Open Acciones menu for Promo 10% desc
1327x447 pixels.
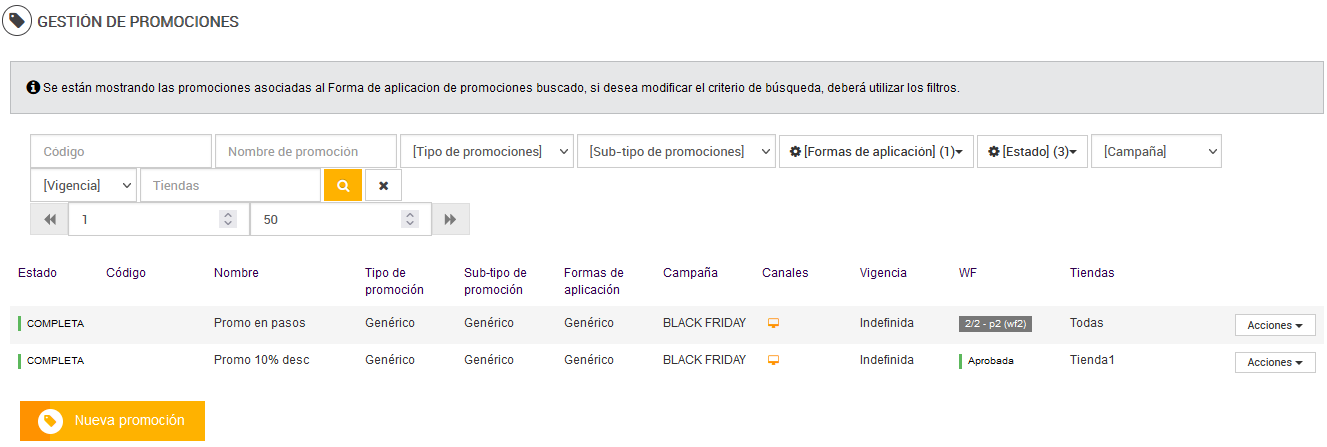tap(1274, 362)
